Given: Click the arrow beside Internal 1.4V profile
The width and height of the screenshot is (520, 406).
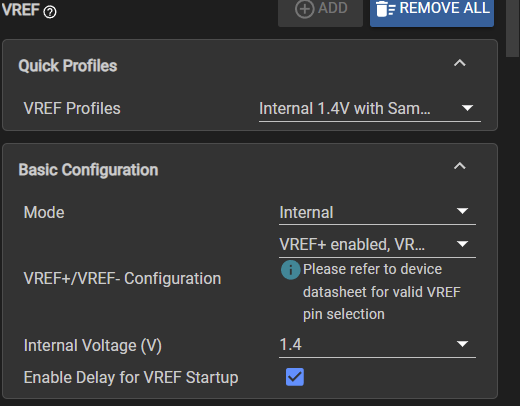Looking at the screenshot, I should (x=467, y=108).
